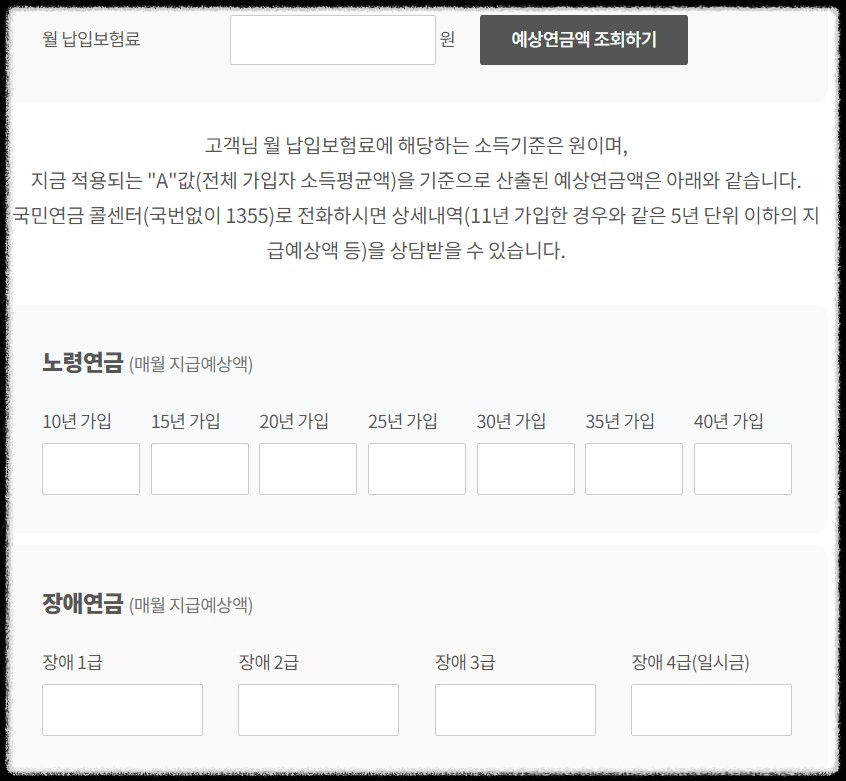Select the 20년 가입 pension amount field
Viewport: 846px width, 781px height.
coord(308,469)
